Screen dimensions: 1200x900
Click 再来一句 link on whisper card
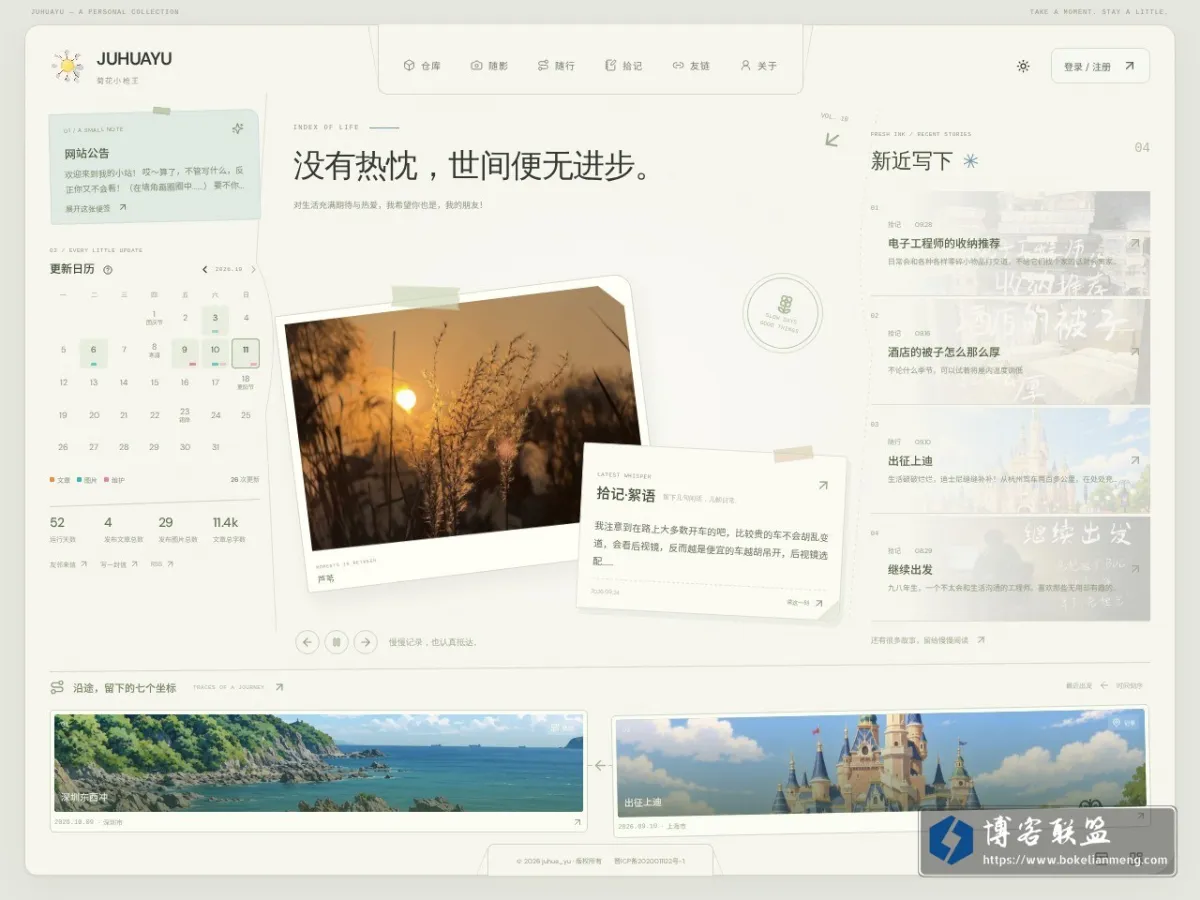[x=804, y=603]
